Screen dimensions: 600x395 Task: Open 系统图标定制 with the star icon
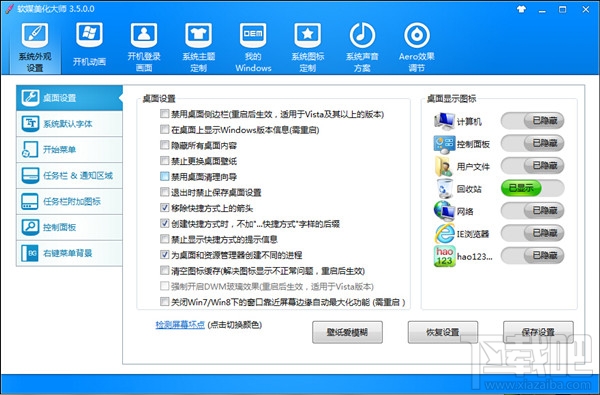coord(308,47)
